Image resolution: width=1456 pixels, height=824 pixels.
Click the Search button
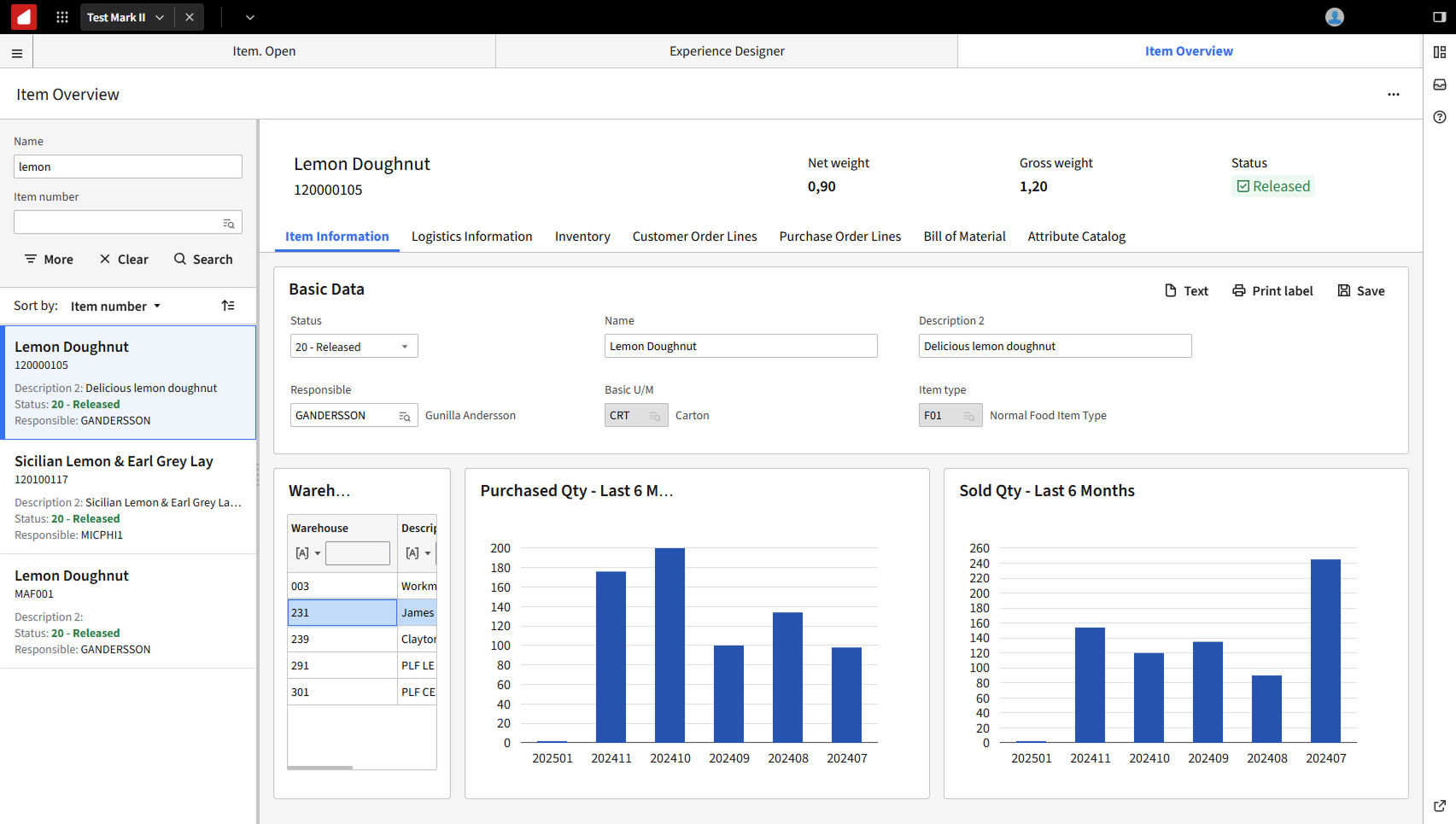tap(203, 260)
